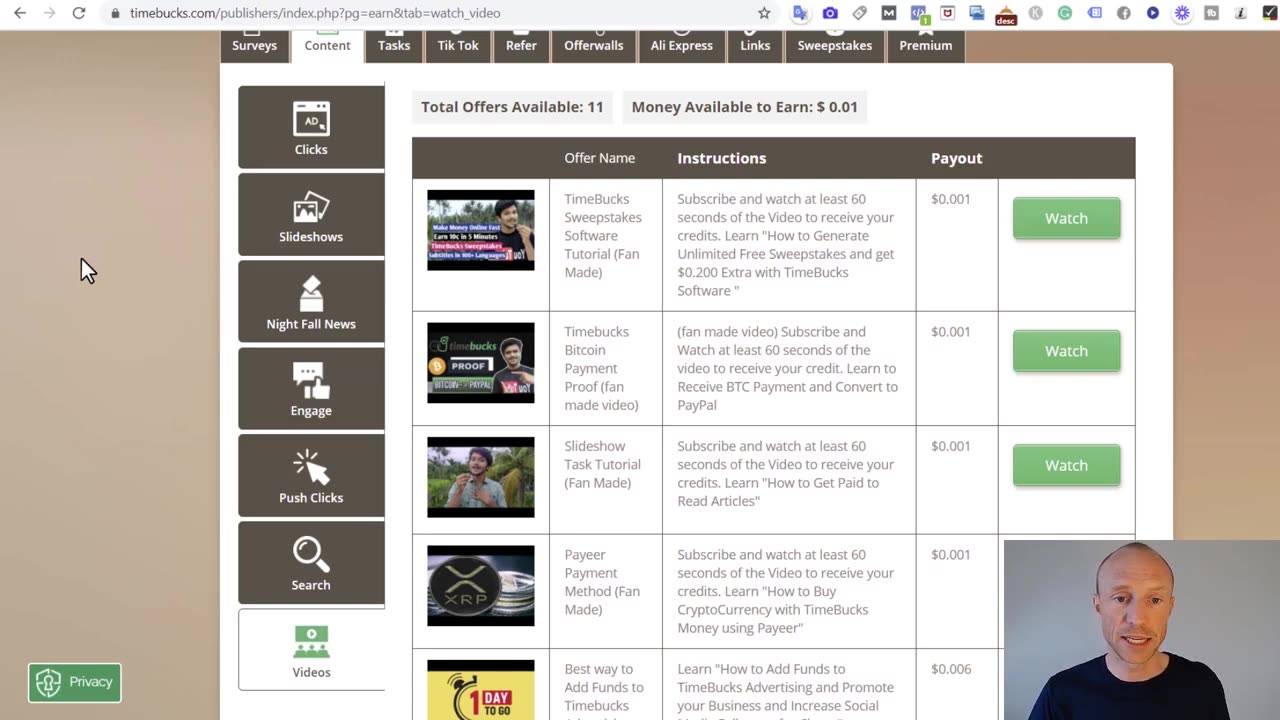1280x720 pixels.
Task: Switch to the Links tab
Action: click(755, 45)
